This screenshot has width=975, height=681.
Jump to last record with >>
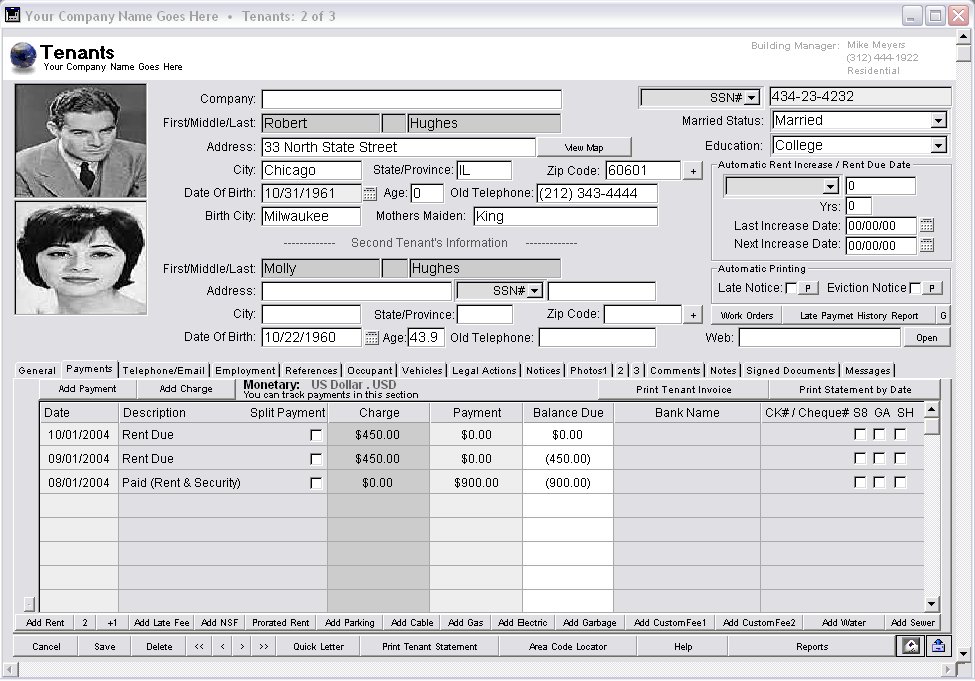click(x=264, y=647)
